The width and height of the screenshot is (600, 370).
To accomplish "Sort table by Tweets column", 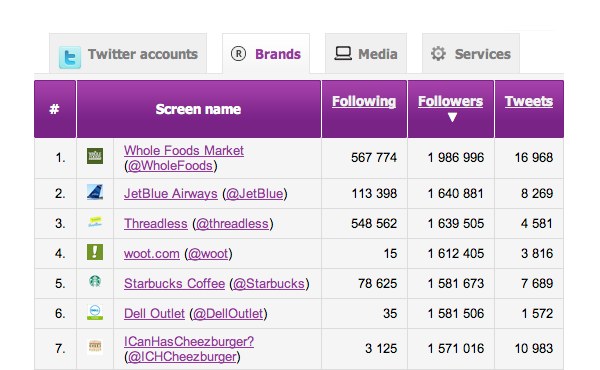I will coord(529,101).
